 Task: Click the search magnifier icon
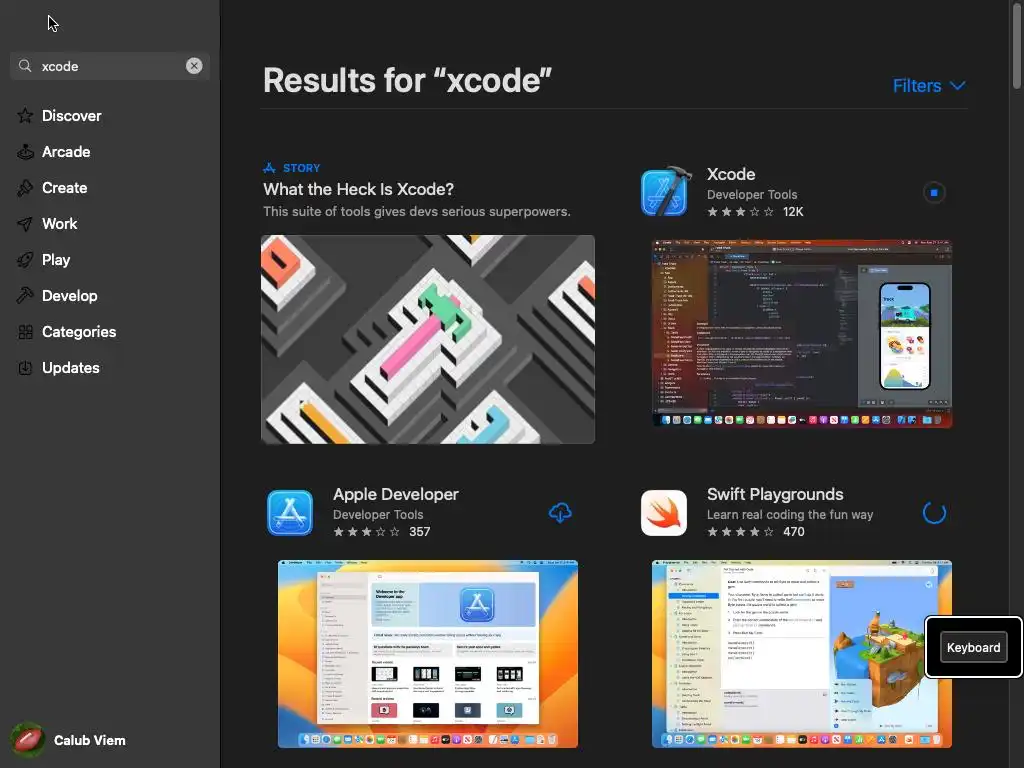[25, 66]
